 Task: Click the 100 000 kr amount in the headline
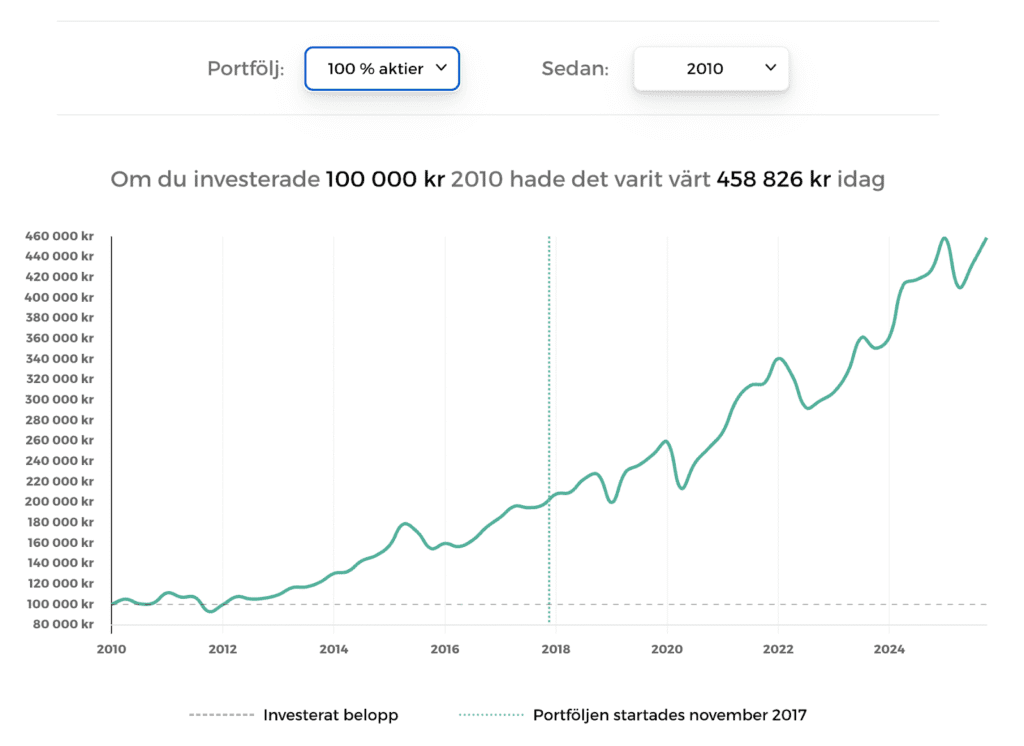385,180
